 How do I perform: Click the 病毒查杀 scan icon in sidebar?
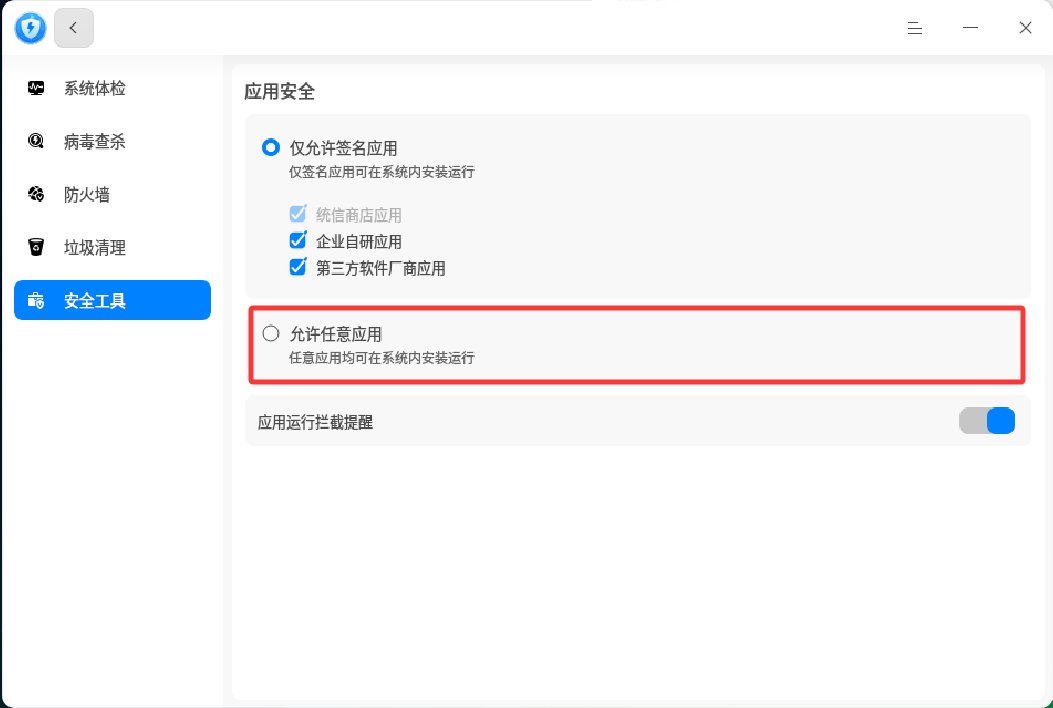pyautogui.click(x=36, y=142)
